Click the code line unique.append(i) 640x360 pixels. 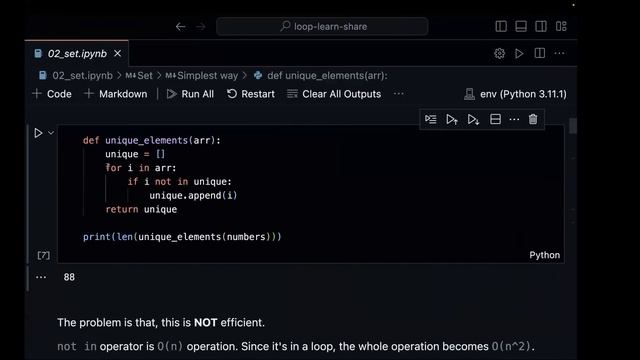pyautogui.click(x=193, y=196)
